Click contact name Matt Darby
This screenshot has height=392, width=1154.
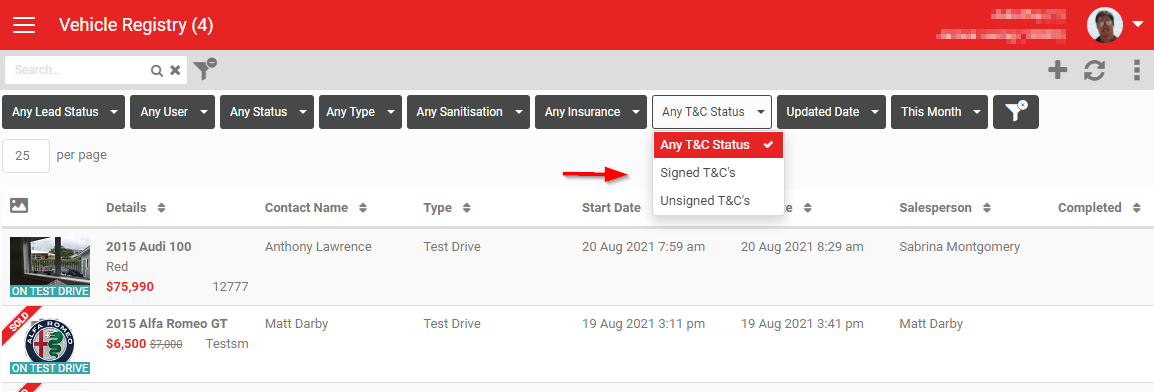coord(297,324)
